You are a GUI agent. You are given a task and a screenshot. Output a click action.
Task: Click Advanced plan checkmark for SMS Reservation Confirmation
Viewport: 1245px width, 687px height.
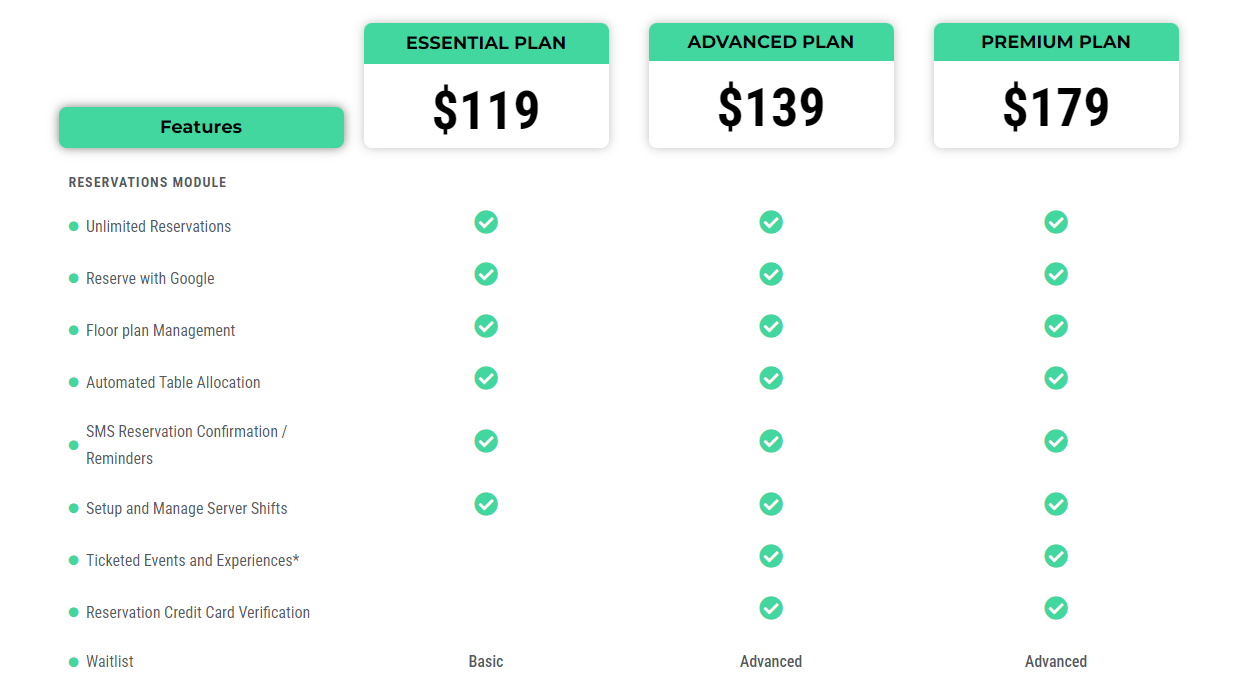point(771,441)
